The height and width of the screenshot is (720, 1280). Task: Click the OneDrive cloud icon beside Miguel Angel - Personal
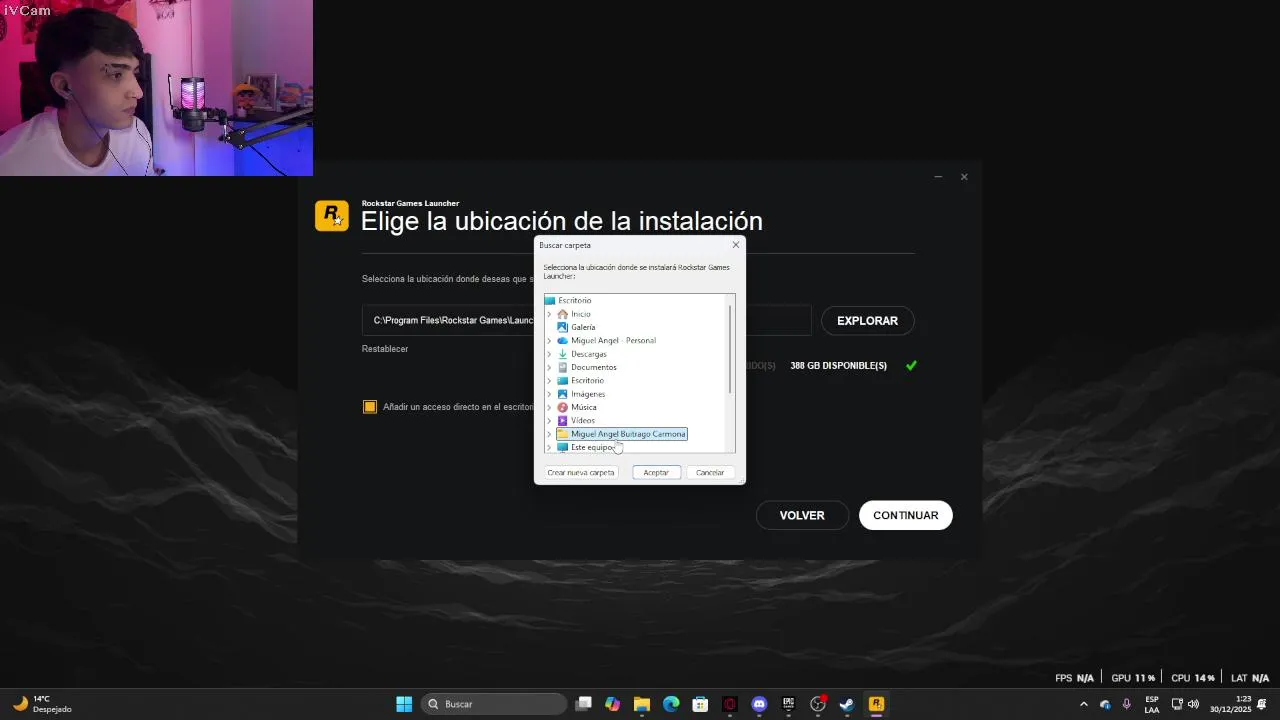coord(562,341)
